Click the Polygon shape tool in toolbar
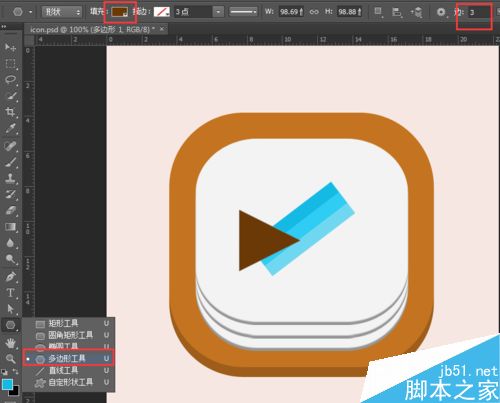 [10, 325]
